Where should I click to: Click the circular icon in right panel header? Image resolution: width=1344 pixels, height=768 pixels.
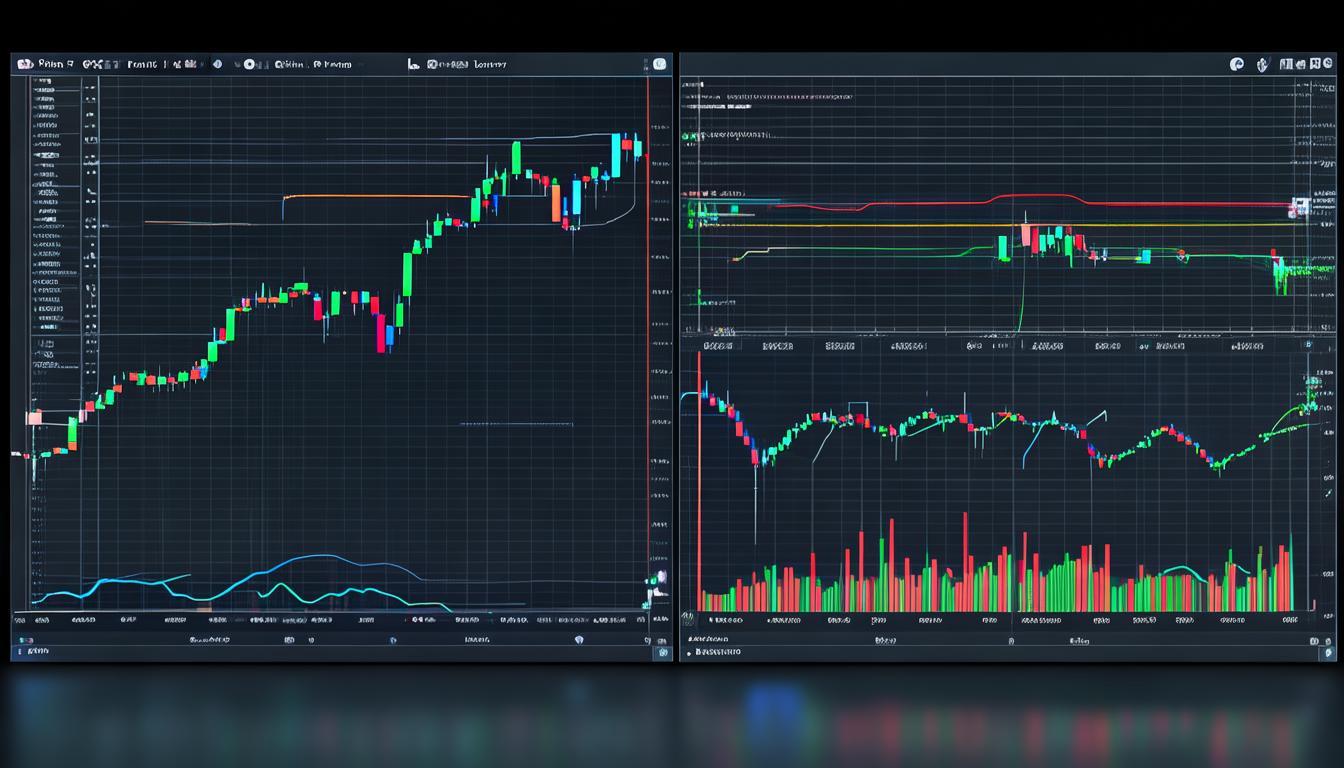pos(1237,64)
